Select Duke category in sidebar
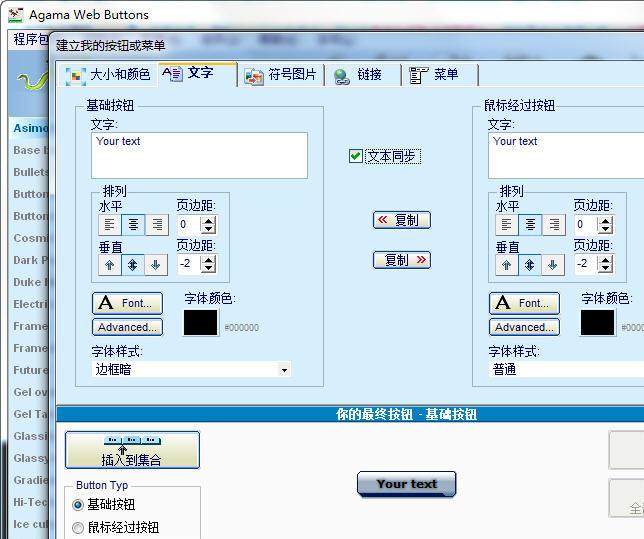Image resolution: width=644 pixels, height=539 pixels. (30, 282)
